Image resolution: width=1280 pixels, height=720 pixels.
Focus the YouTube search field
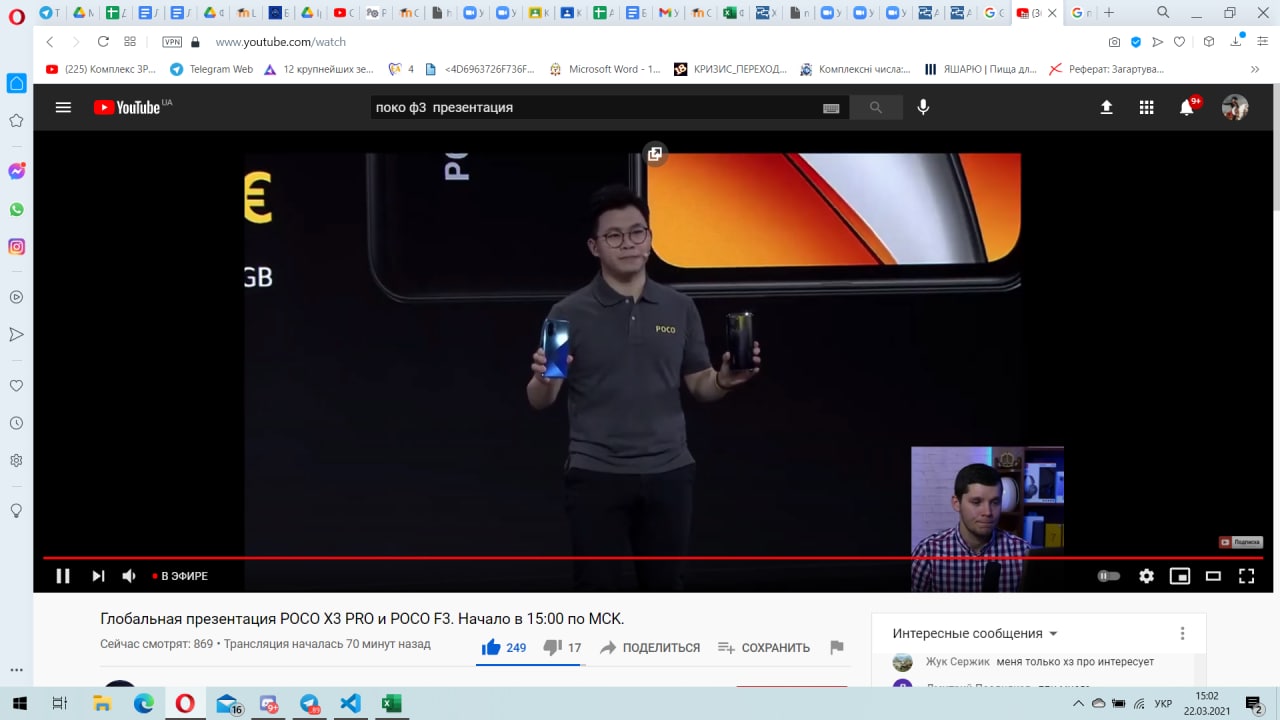pyautogui.click(x=595, y=107)
